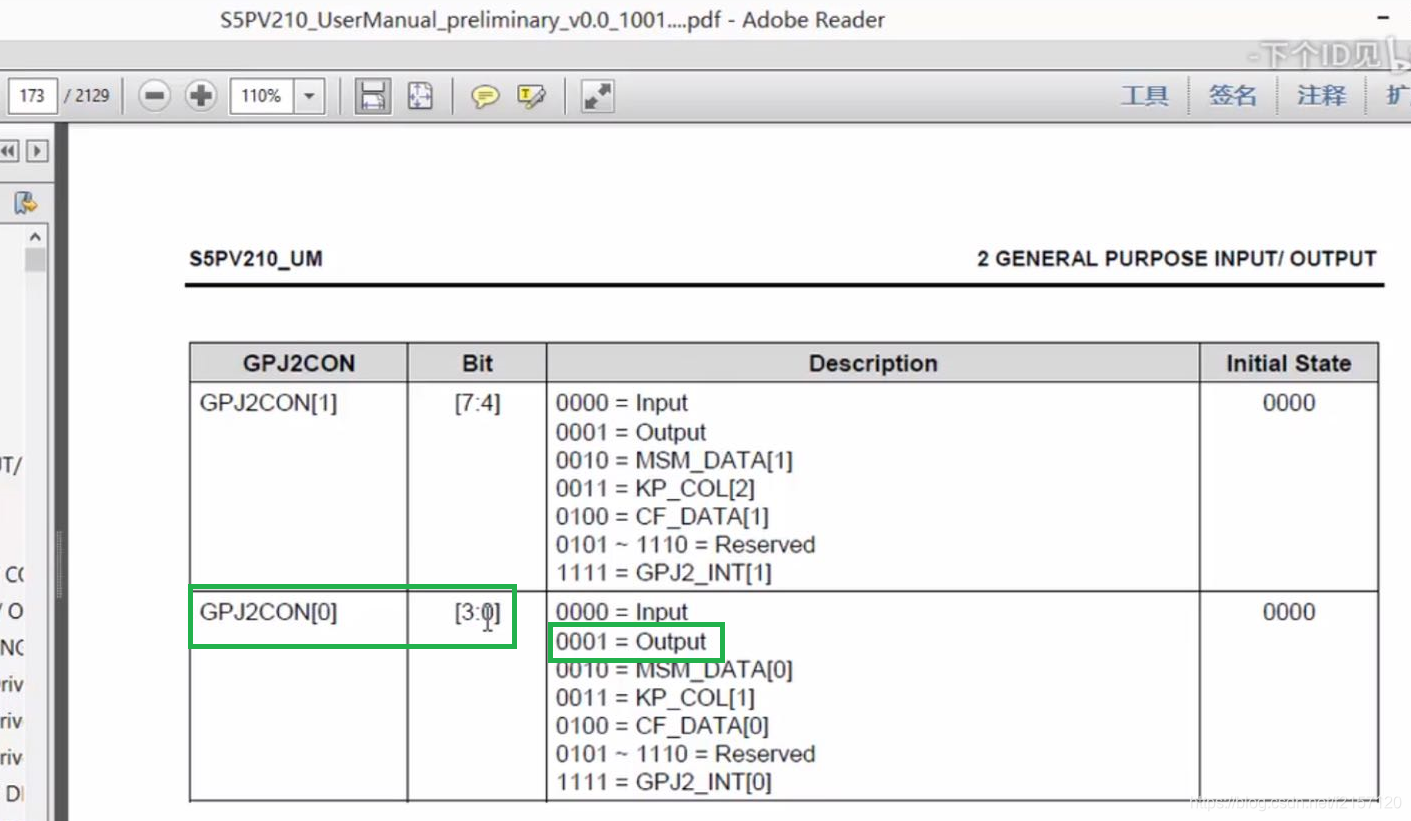Select the sticky note comment tool
1411x821 pixels.
point(487,96)
